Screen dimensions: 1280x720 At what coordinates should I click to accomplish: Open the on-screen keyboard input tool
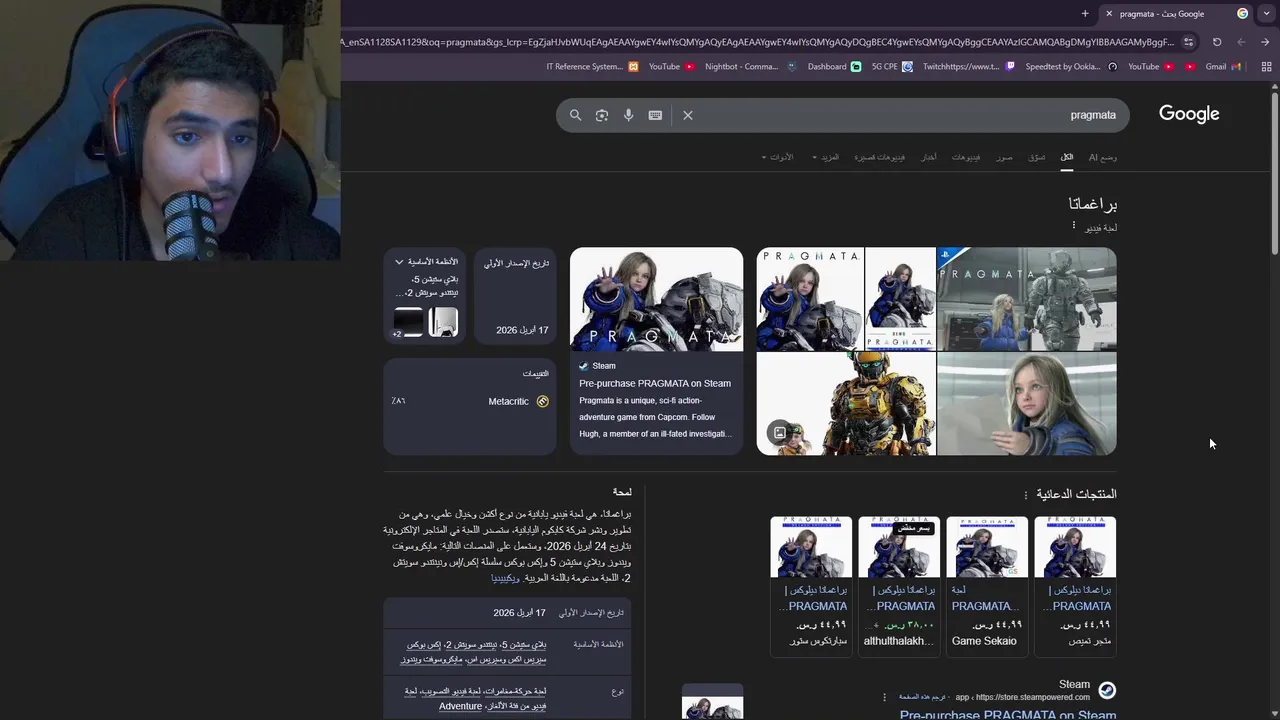[655, 115]
